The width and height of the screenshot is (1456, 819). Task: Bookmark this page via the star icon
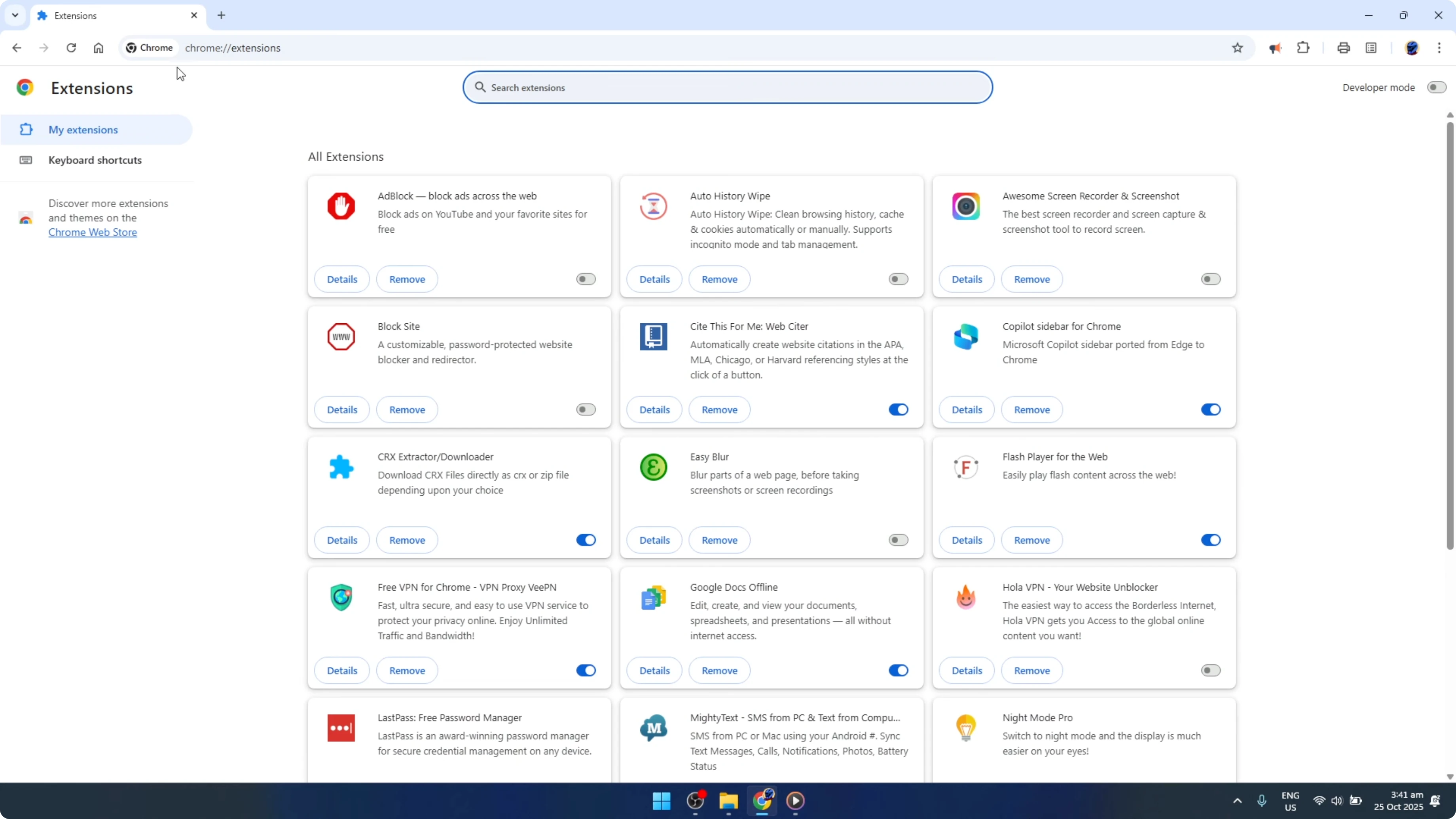coord(1237,47)
